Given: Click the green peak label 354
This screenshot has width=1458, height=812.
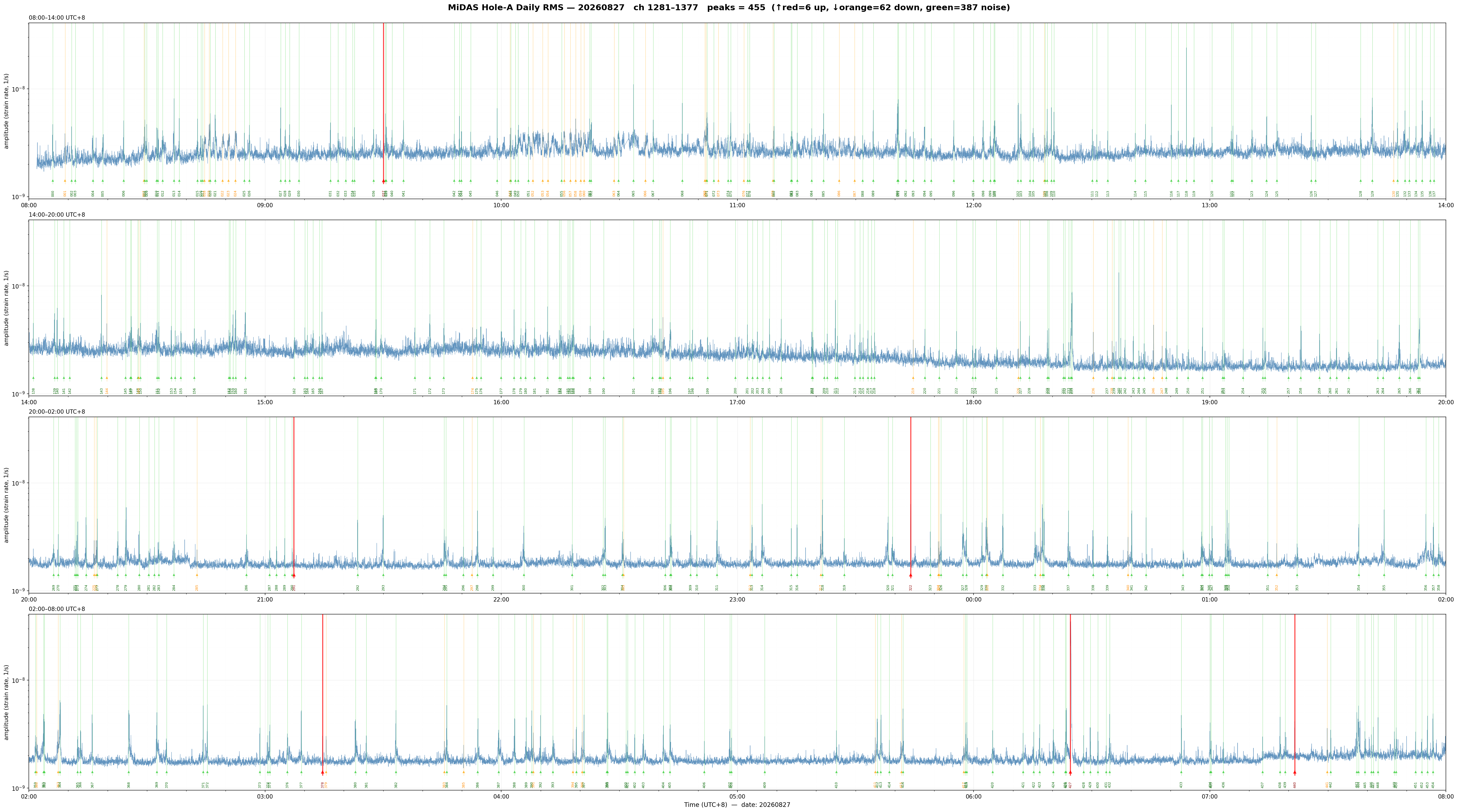Looking at the screenshot, I should [x=1358, y=588].
